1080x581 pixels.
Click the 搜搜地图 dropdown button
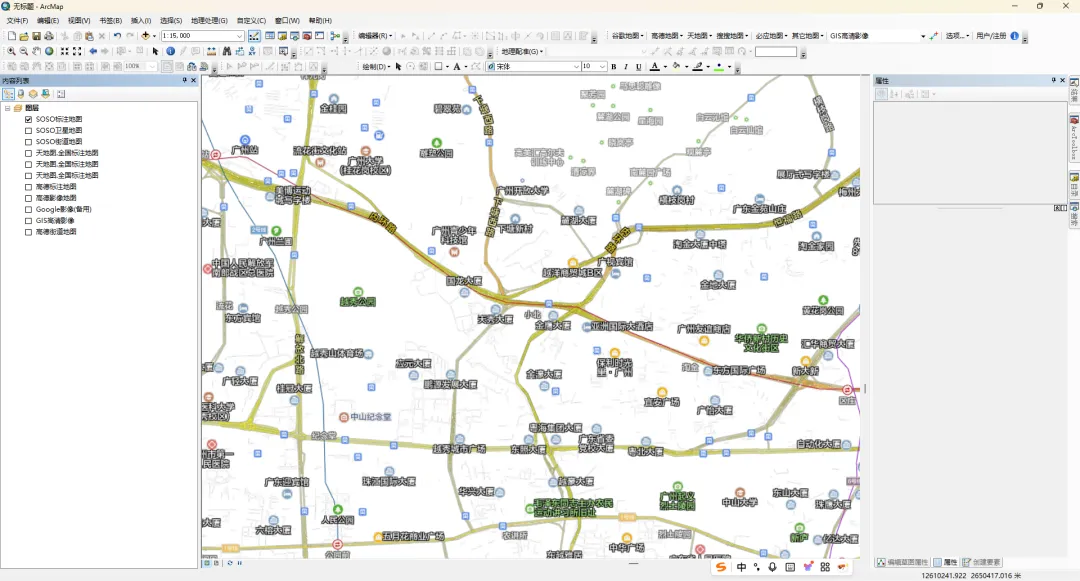(731, 36)
